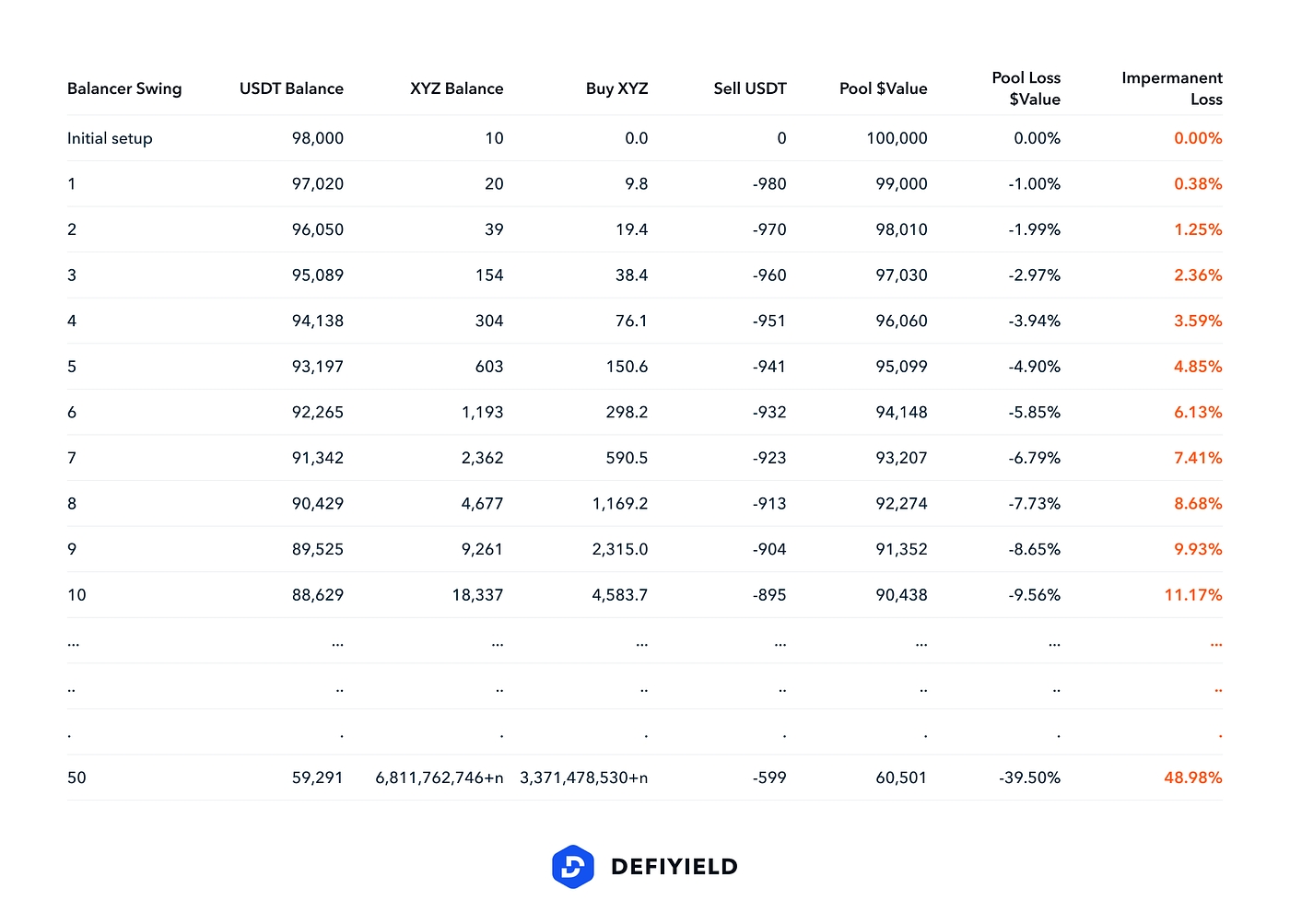Click the 11.17% impermanent loss value
The height and width of the screenshot is (924, 1290).
pos(1192,595)
